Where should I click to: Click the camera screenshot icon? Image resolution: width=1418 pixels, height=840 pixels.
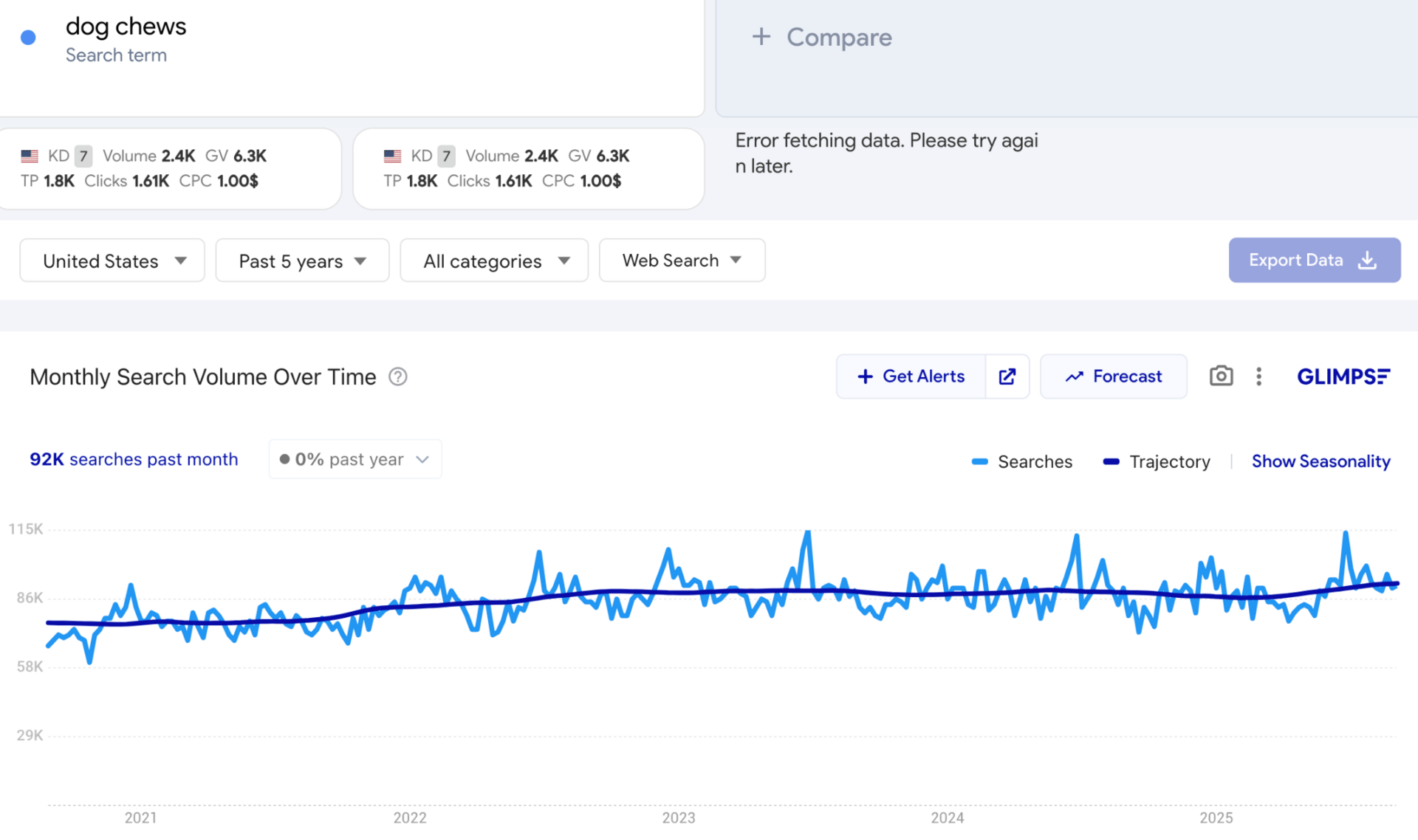pyautogui.click(x=1221, y=376)
